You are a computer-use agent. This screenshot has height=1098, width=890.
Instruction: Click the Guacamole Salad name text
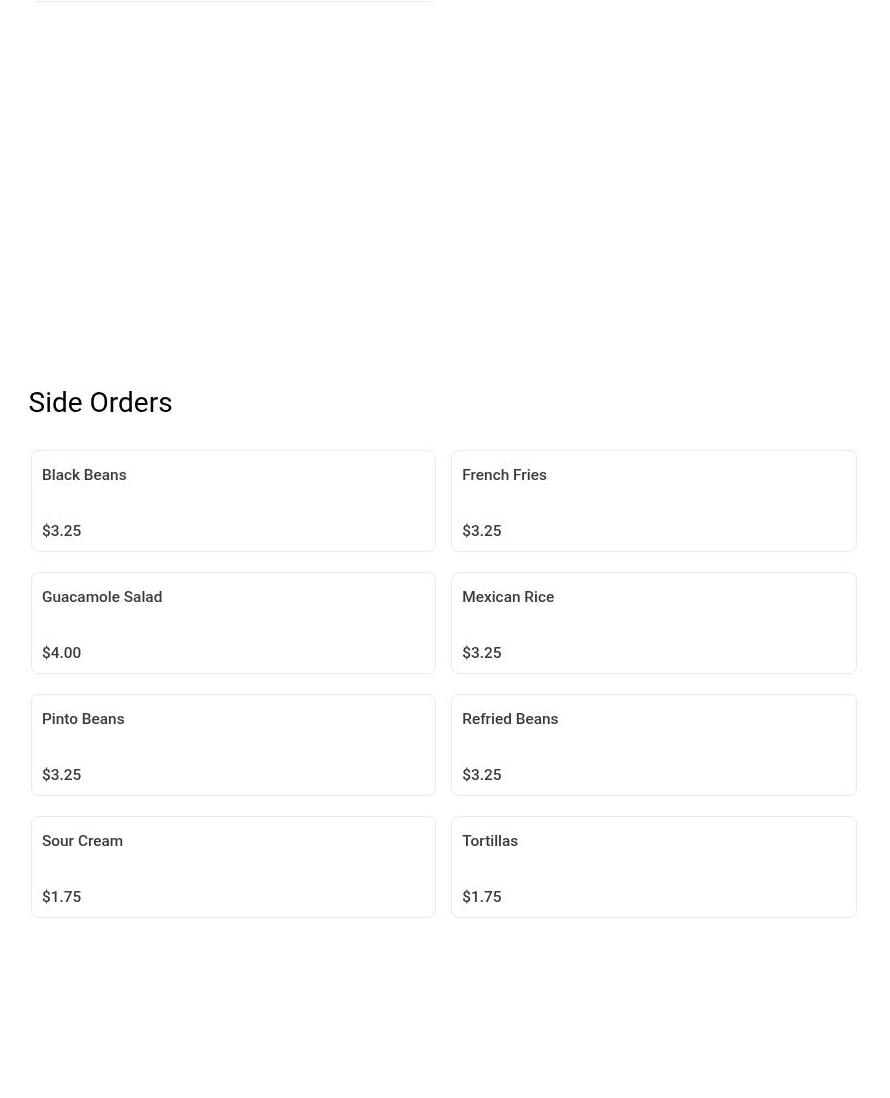[x=102, y=597]
